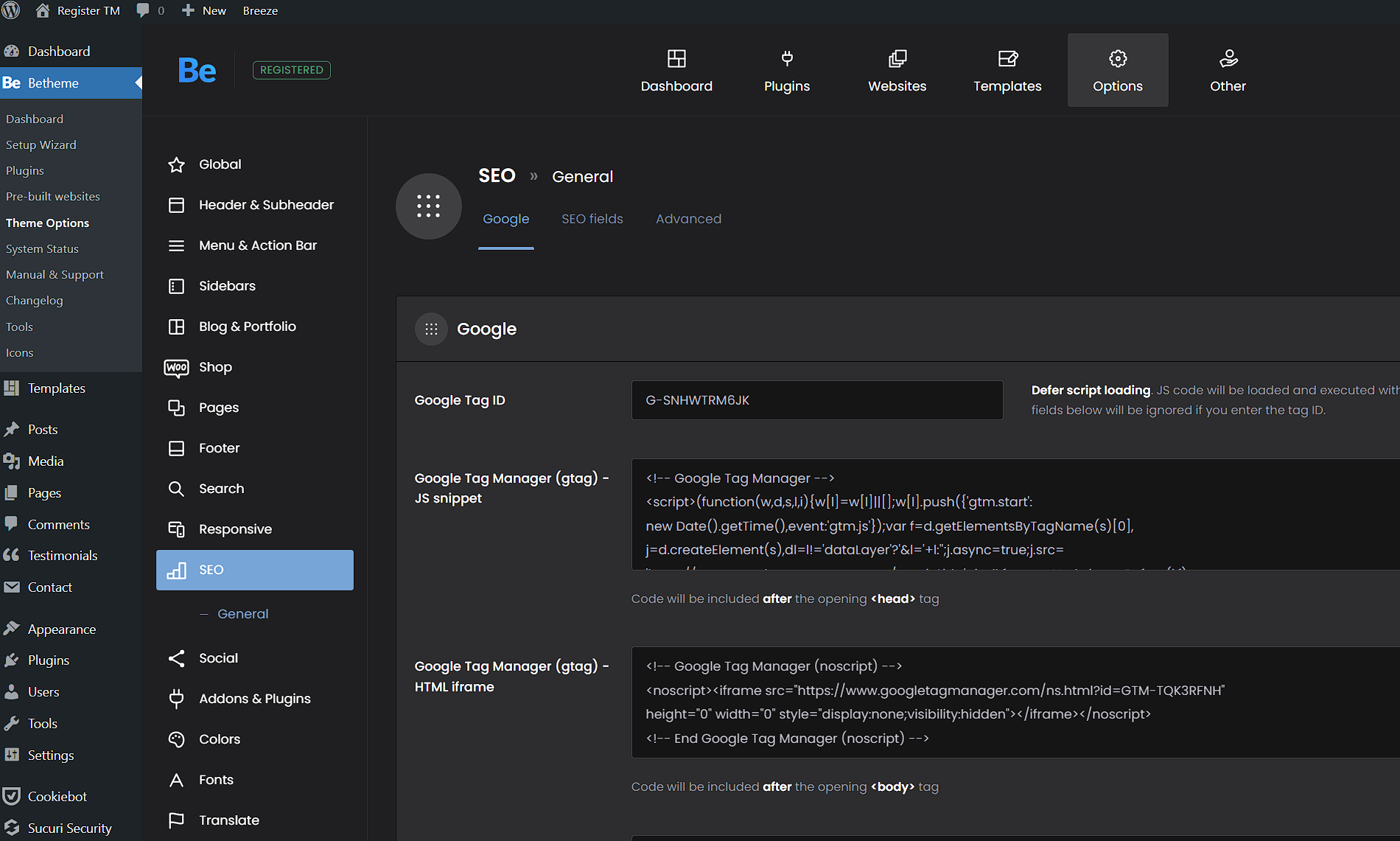The image size is (1400, 841).
Task: Click the Translate flag icon
Action: (176, 820)
